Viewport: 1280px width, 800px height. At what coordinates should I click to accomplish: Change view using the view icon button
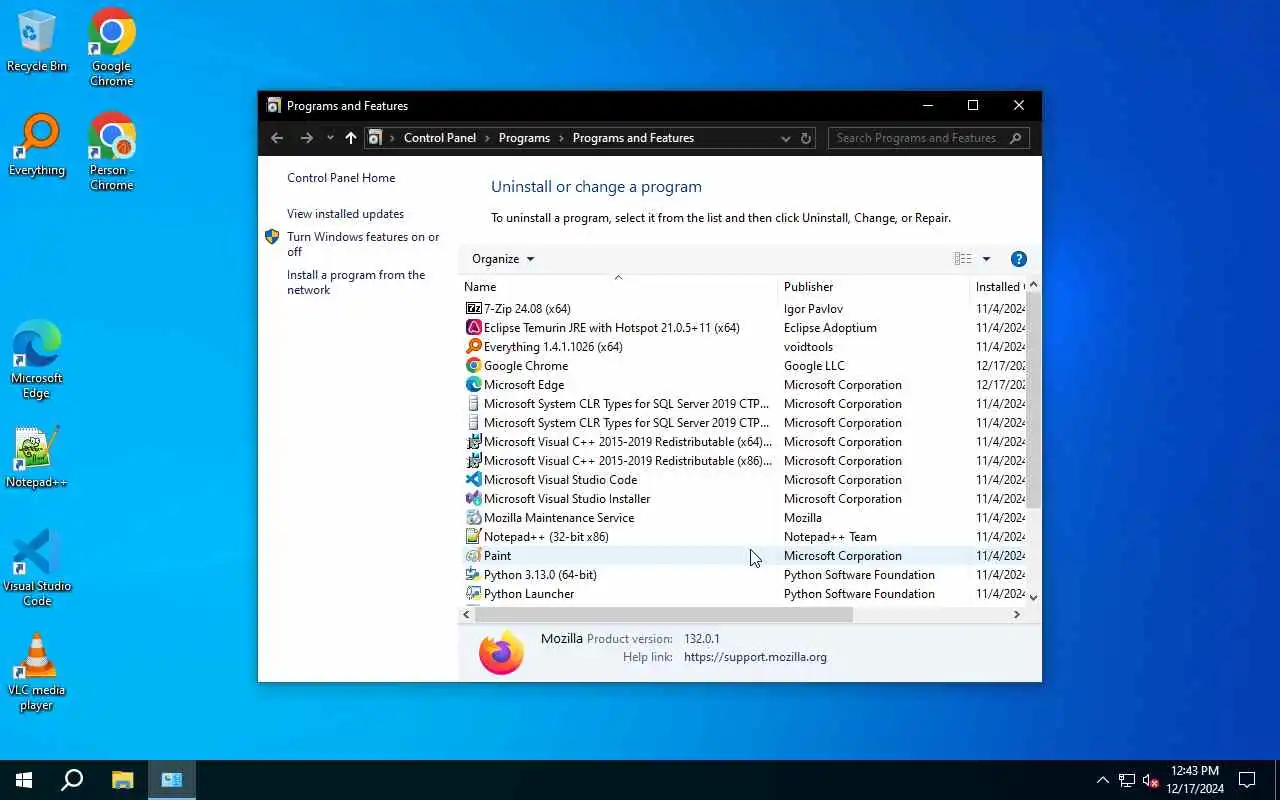tap(962, 259)
